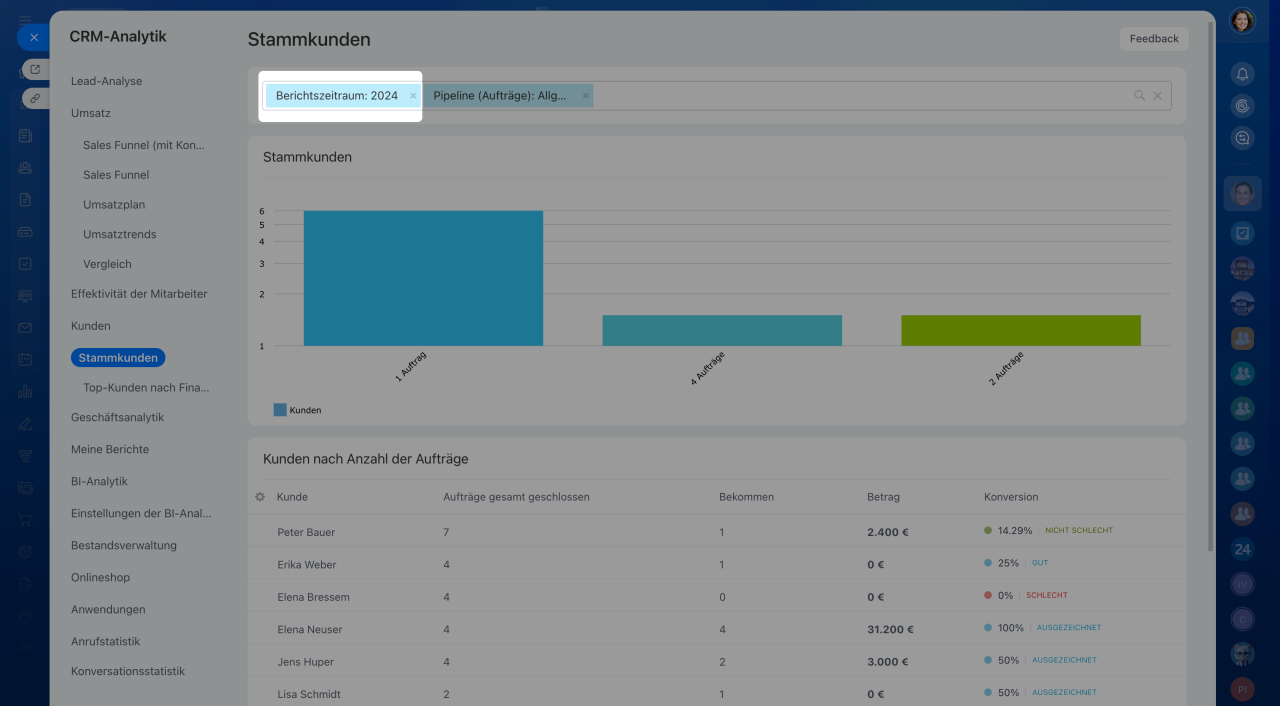The image size is (1280, 706).
Task: Open the user profile avatar at top right
Action: click(1242, 20)
